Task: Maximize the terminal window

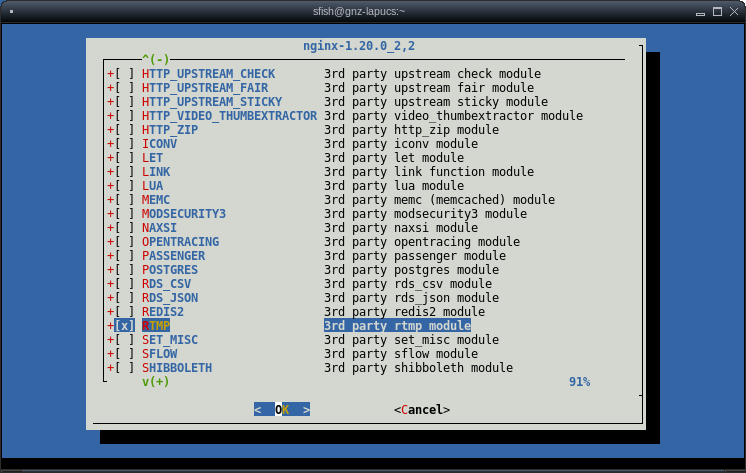Action: pos(717,11)
